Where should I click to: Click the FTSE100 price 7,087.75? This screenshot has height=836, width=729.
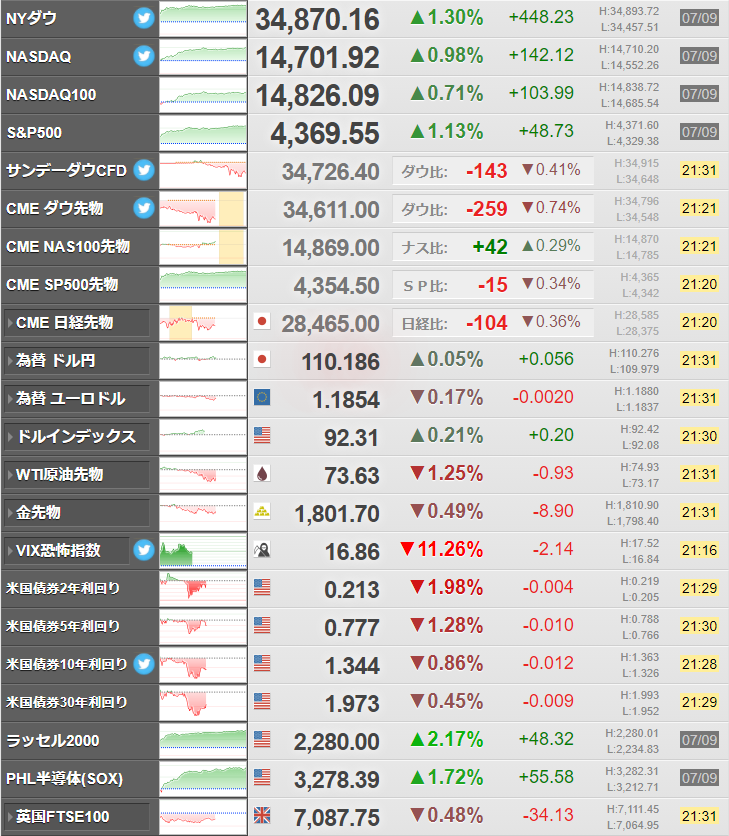337,818
